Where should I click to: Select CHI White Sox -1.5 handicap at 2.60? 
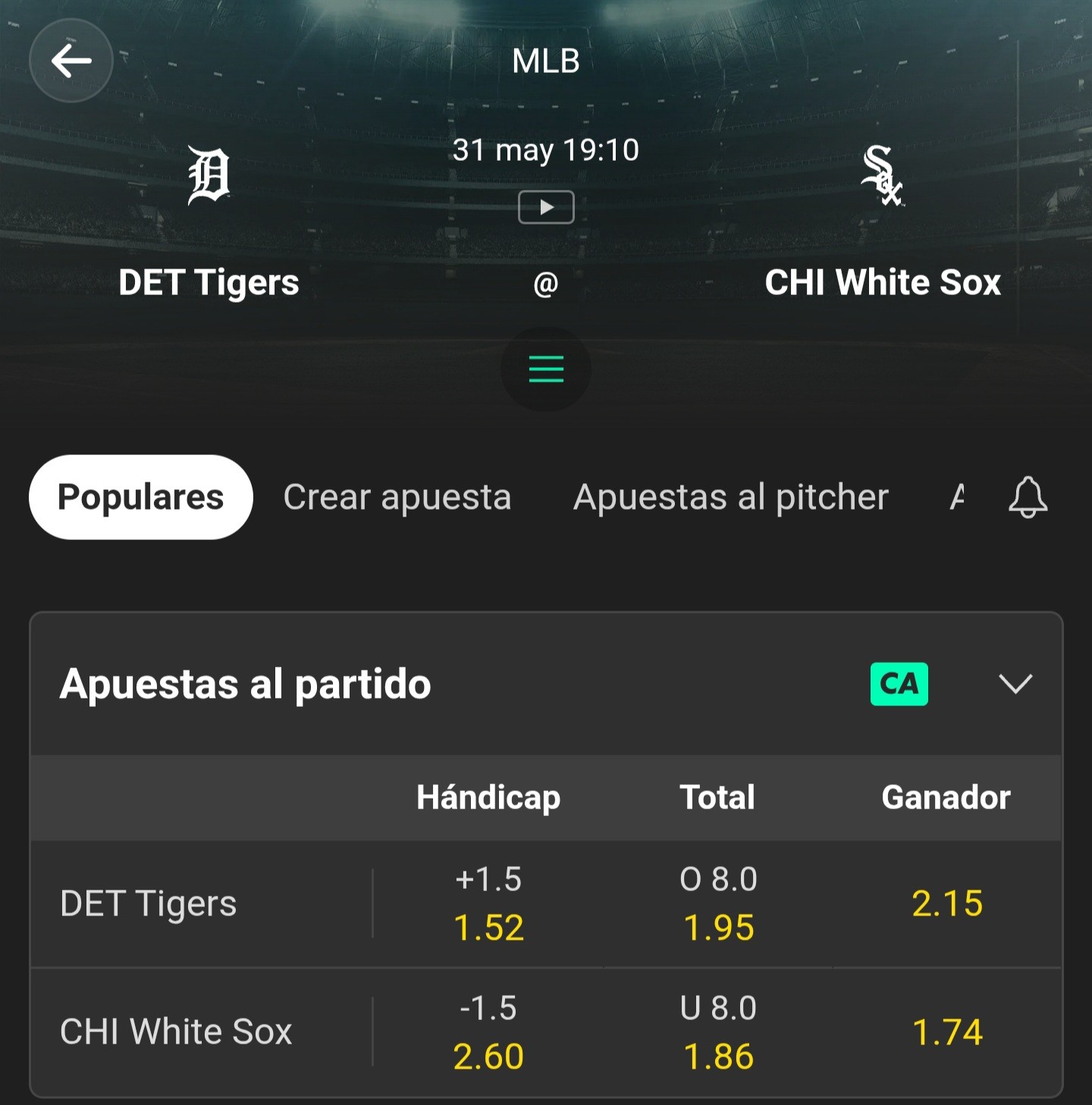point(489,1032)
